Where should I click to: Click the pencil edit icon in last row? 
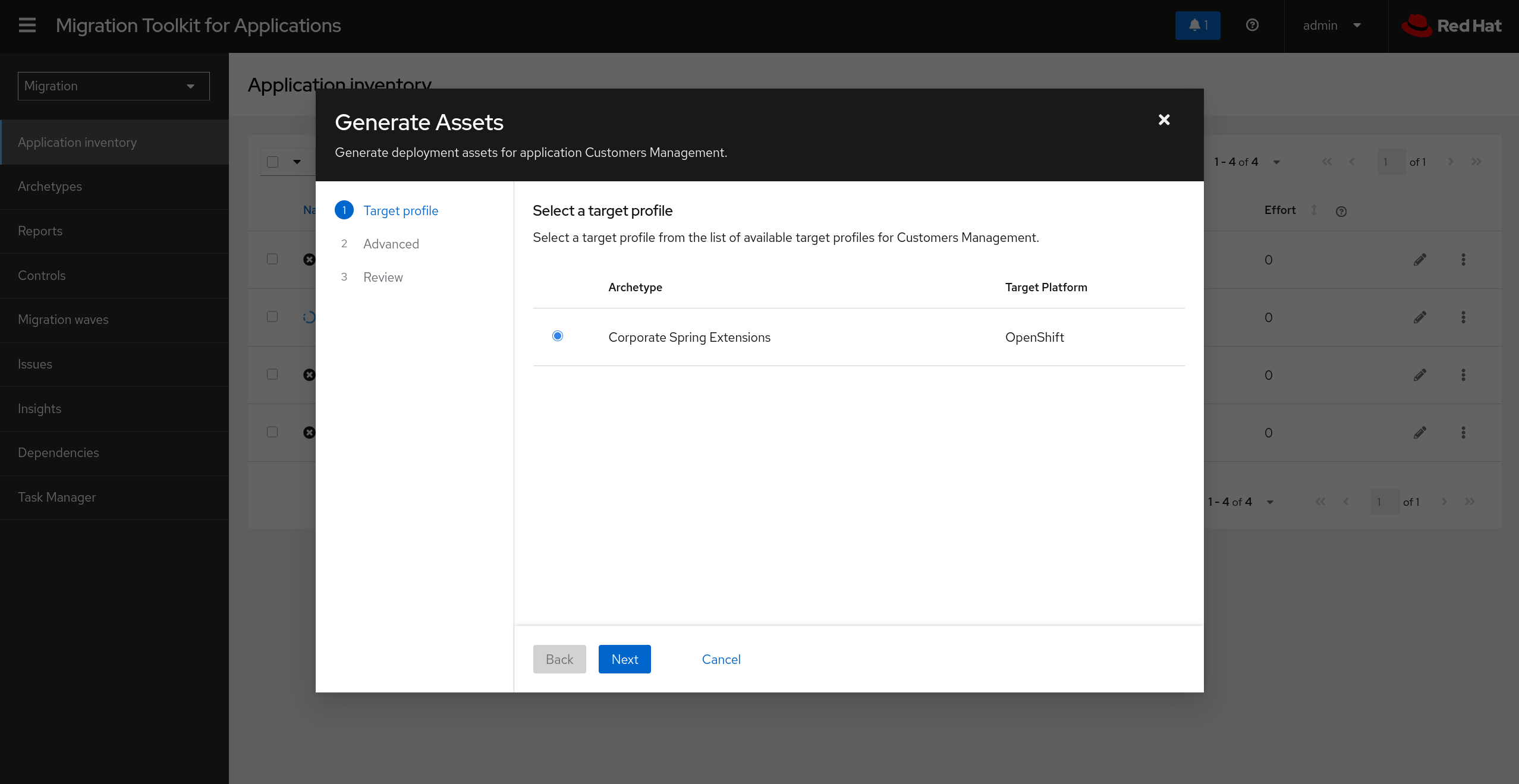point(1420,432)
